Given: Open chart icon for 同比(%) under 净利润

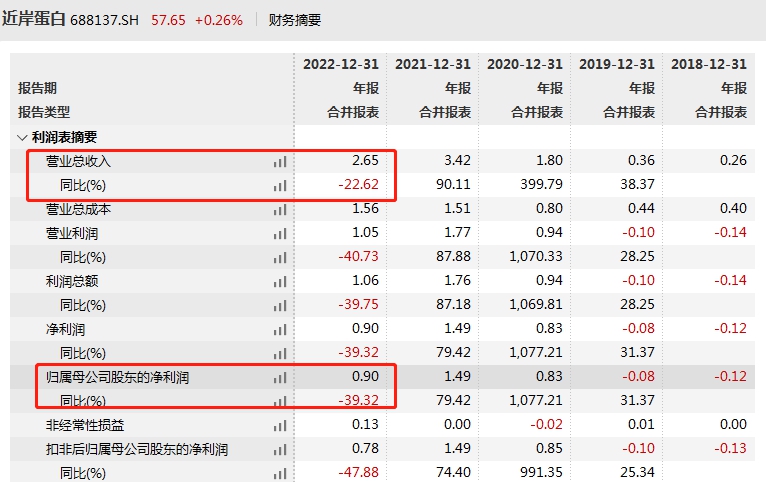Looking at the screenshot, I should (280, 354).
